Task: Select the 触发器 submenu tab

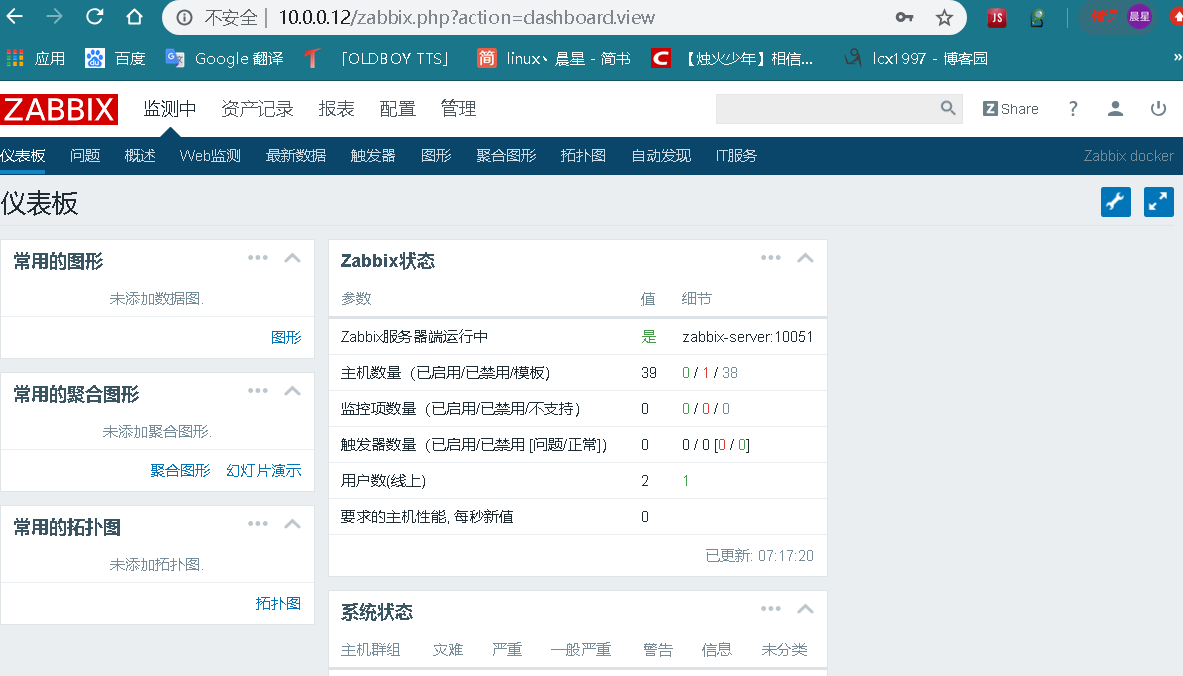Action: coord(373,155)
